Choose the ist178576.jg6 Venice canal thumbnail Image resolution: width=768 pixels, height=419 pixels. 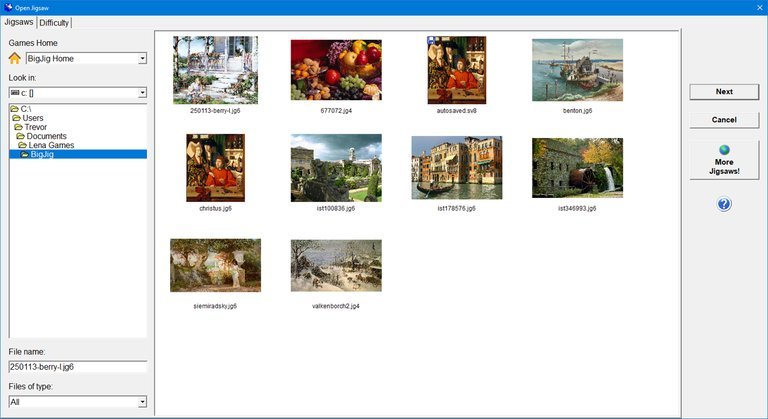[x=456, y=168]
